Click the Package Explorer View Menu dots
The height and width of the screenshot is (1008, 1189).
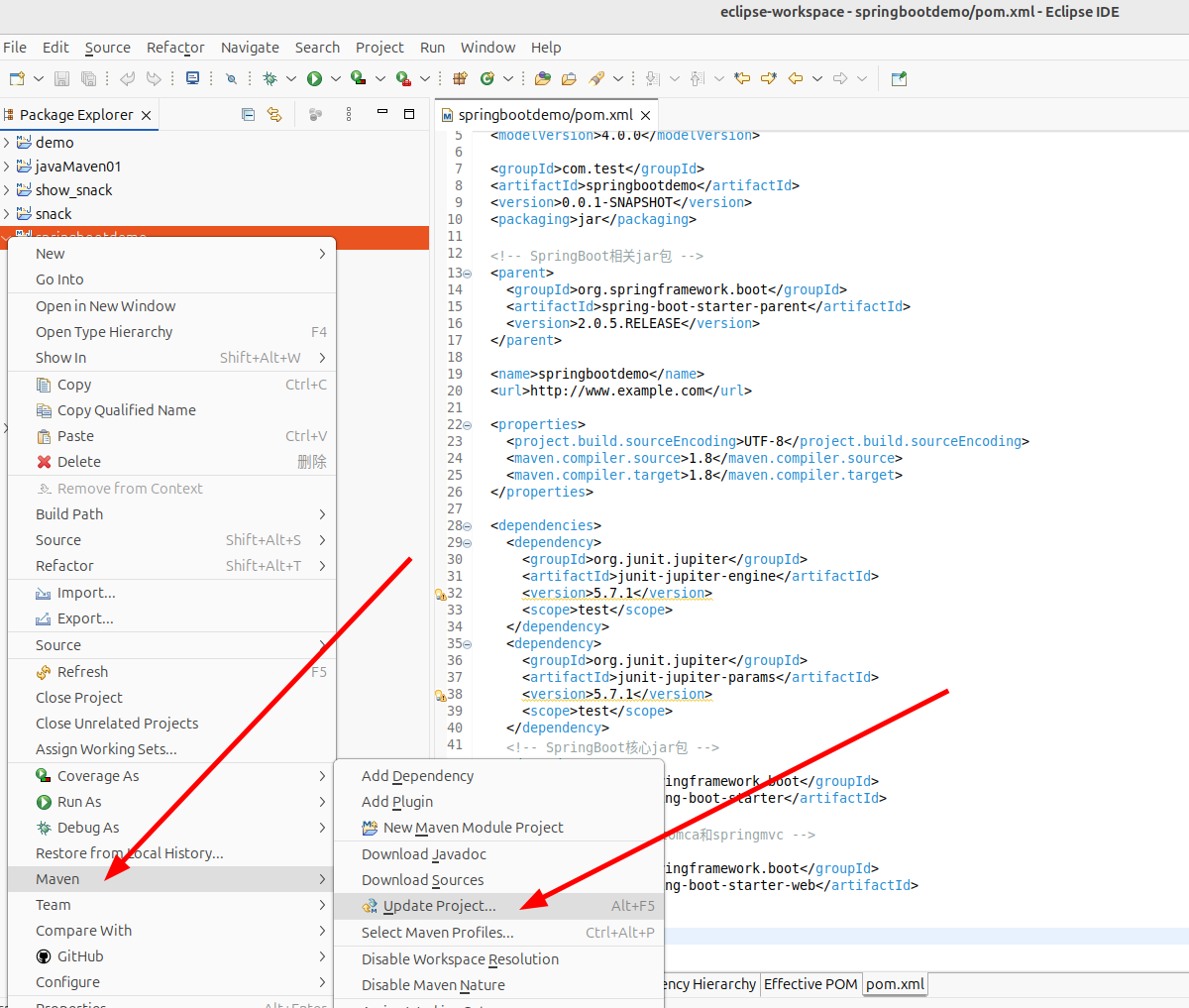(x=349, y=115)
